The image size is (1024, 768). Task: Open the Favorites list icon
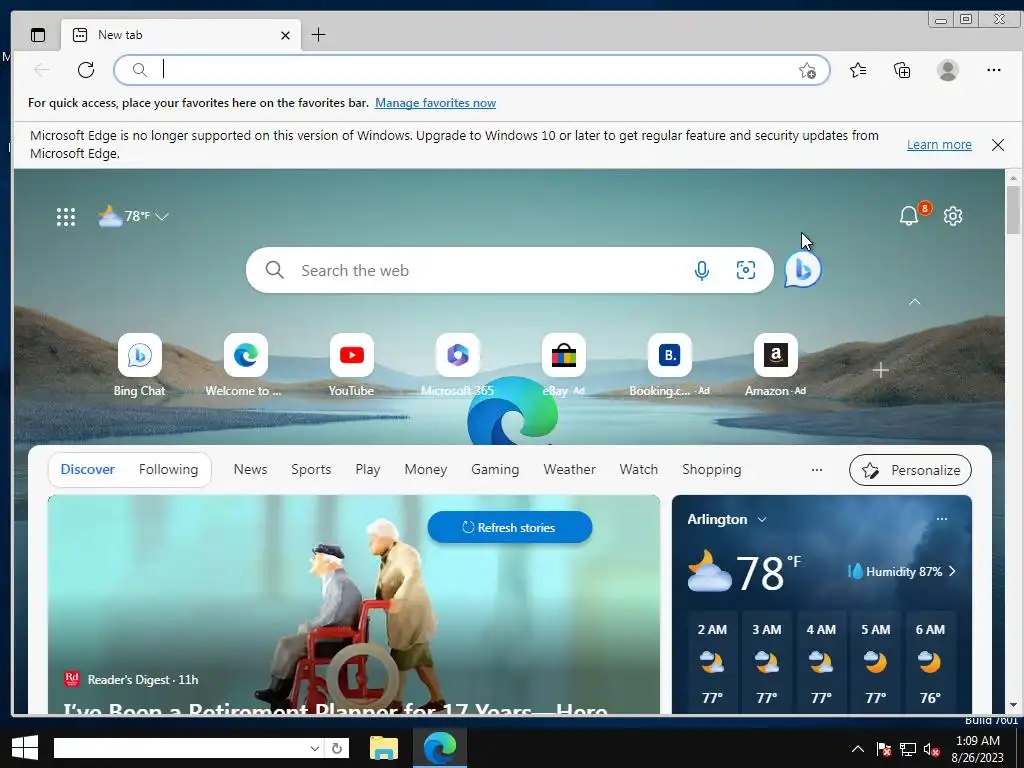click(858, 70)
